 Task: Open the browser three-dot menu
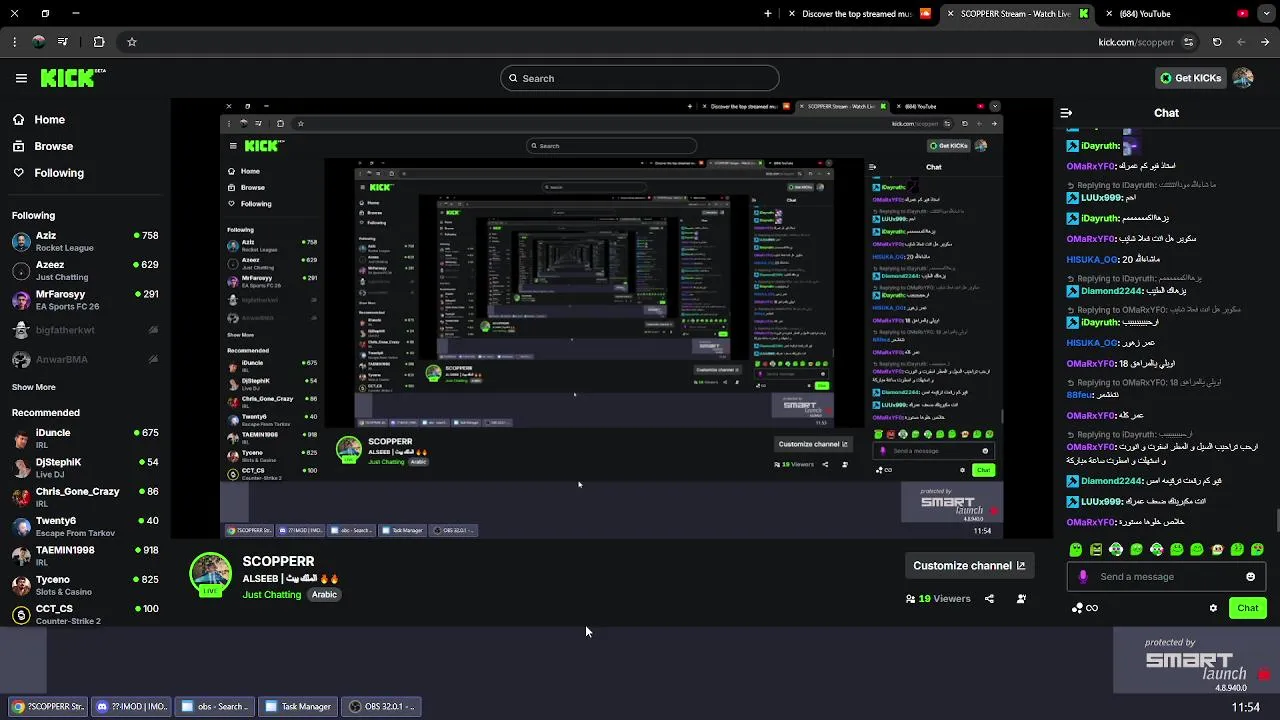[14, 42]
